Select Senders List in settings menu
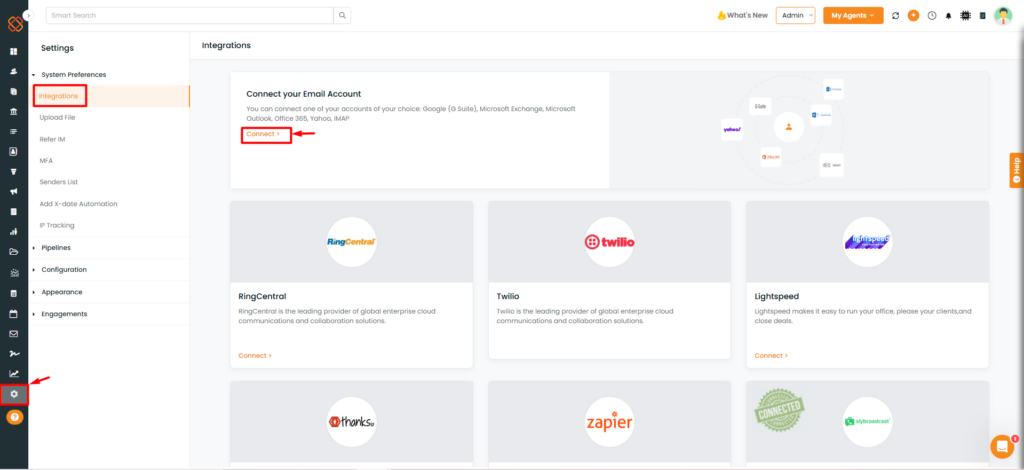Image resolution: width=1024 pixels, height=470 pixels. tap(59, 182)
